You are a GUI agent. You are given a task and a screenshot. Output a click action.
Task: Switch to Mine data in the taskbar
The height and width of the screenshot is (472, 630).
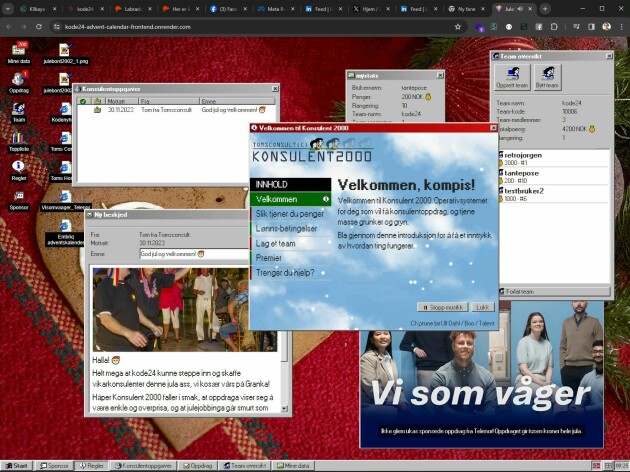(293, 466)
